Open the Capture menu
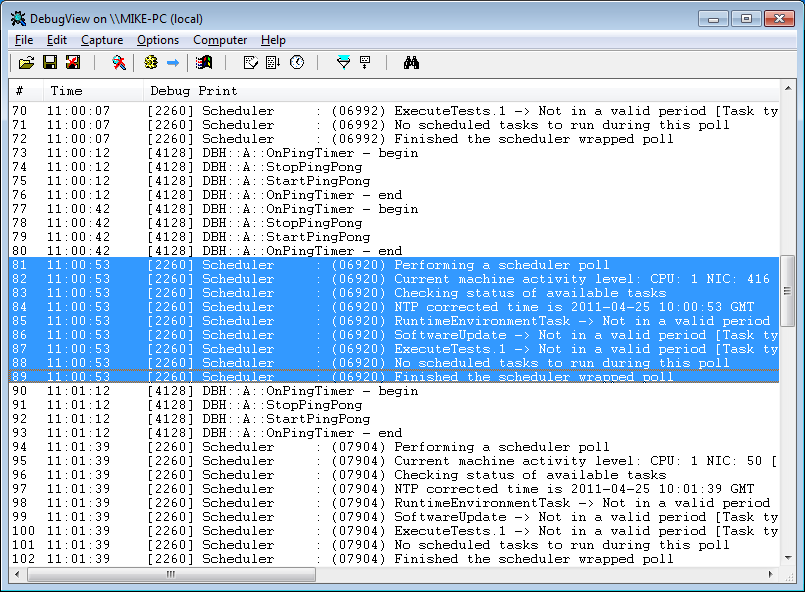 click(102, 40)
